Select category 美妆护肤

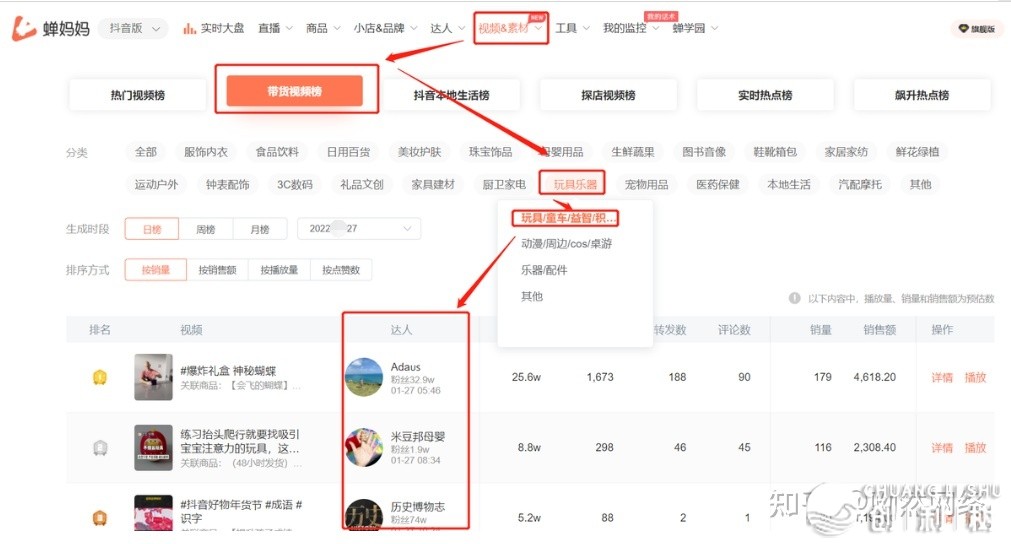pos(420,152)
